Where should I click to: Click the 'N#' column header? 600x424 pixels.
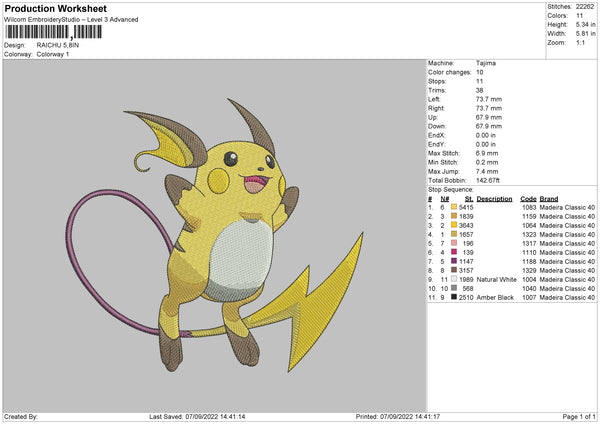click(x=445, y=199)
